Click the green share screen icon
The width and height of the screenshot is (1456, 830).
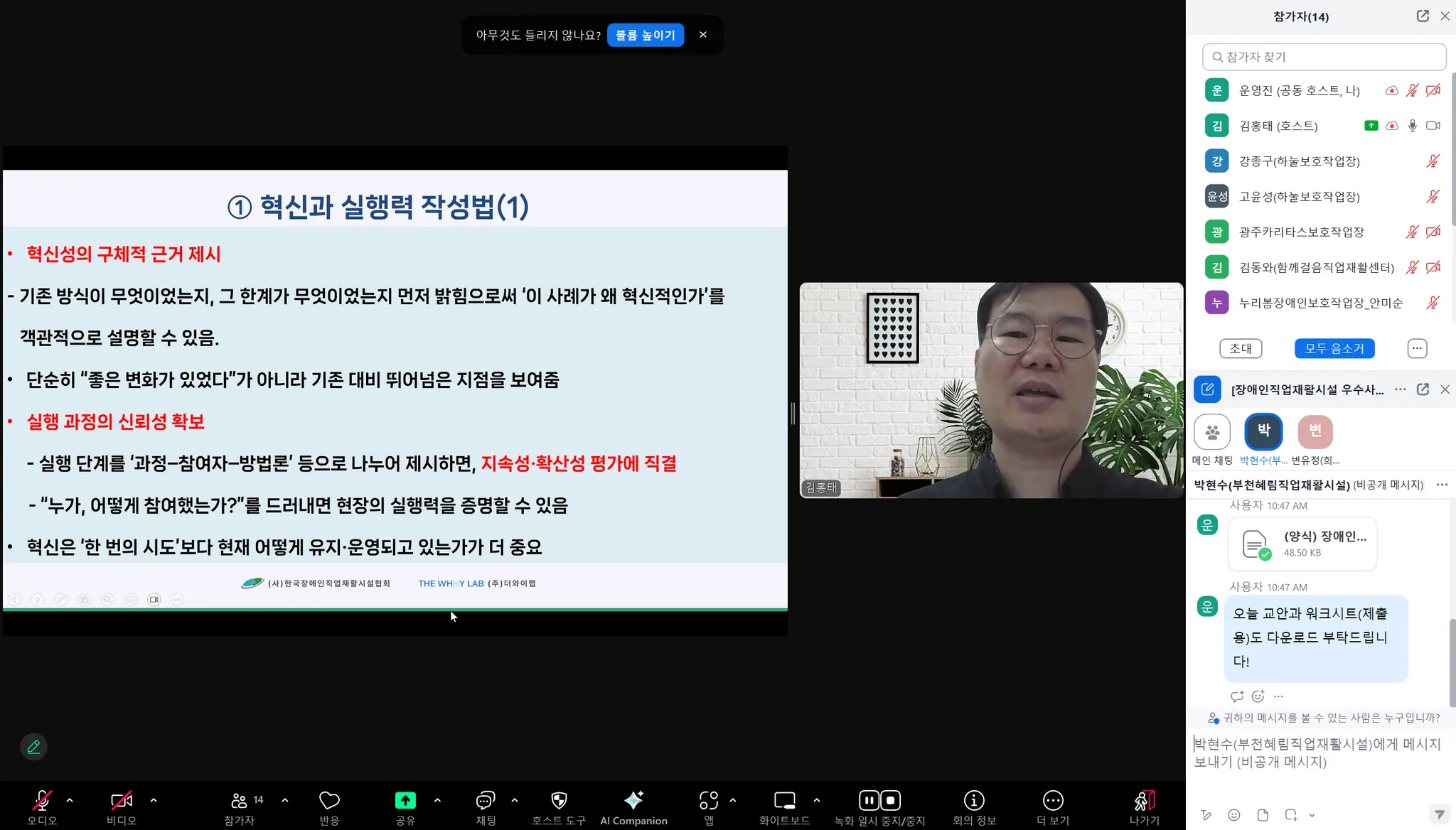[x=405, y=800]
